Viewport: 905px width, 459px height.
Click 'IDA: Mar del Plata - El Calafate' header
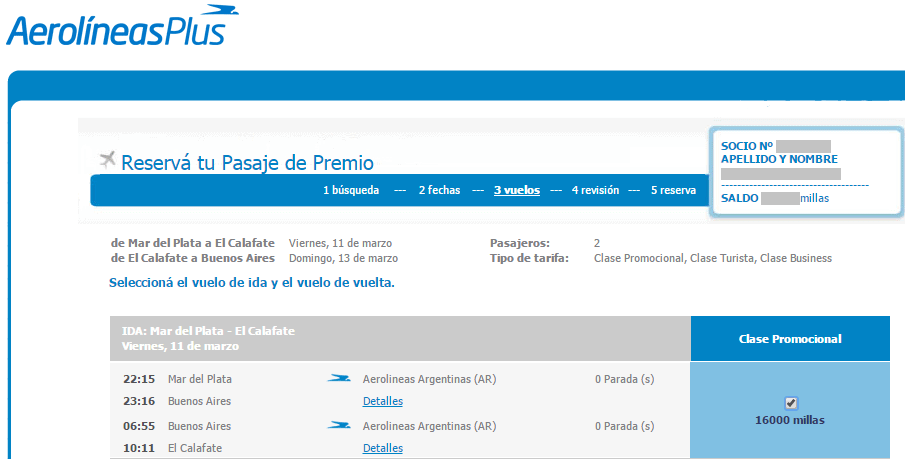coord(208,331)
